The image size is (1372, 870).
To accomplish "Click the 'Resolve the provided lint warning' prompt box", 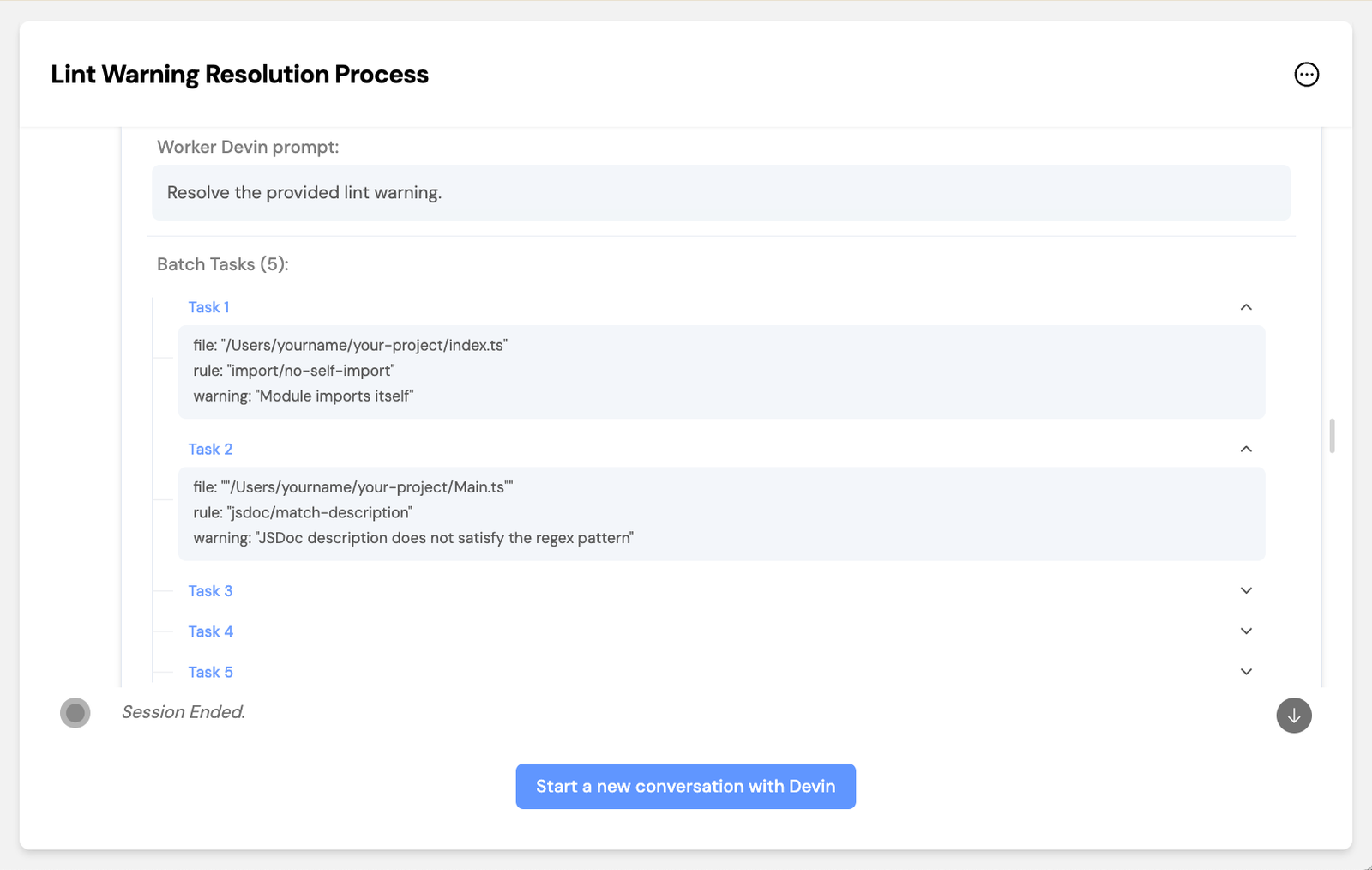I will (x=720, y=192).
